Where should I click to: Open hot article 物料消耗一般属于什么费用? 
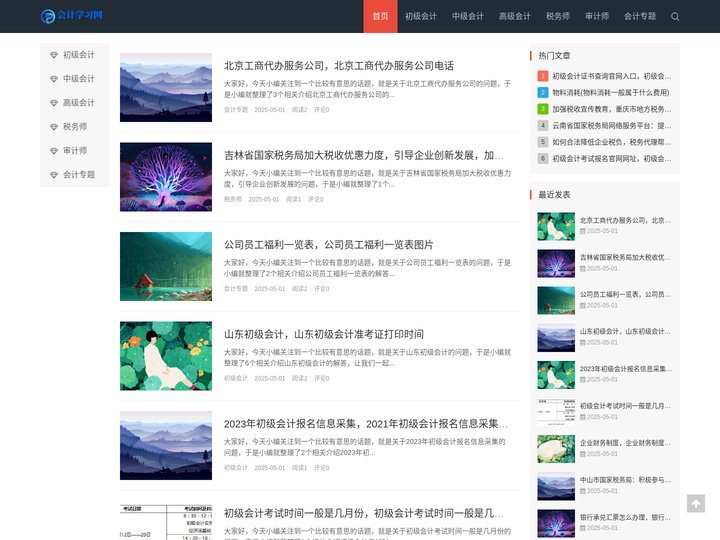pyautogui.click(x=611, y=92)
